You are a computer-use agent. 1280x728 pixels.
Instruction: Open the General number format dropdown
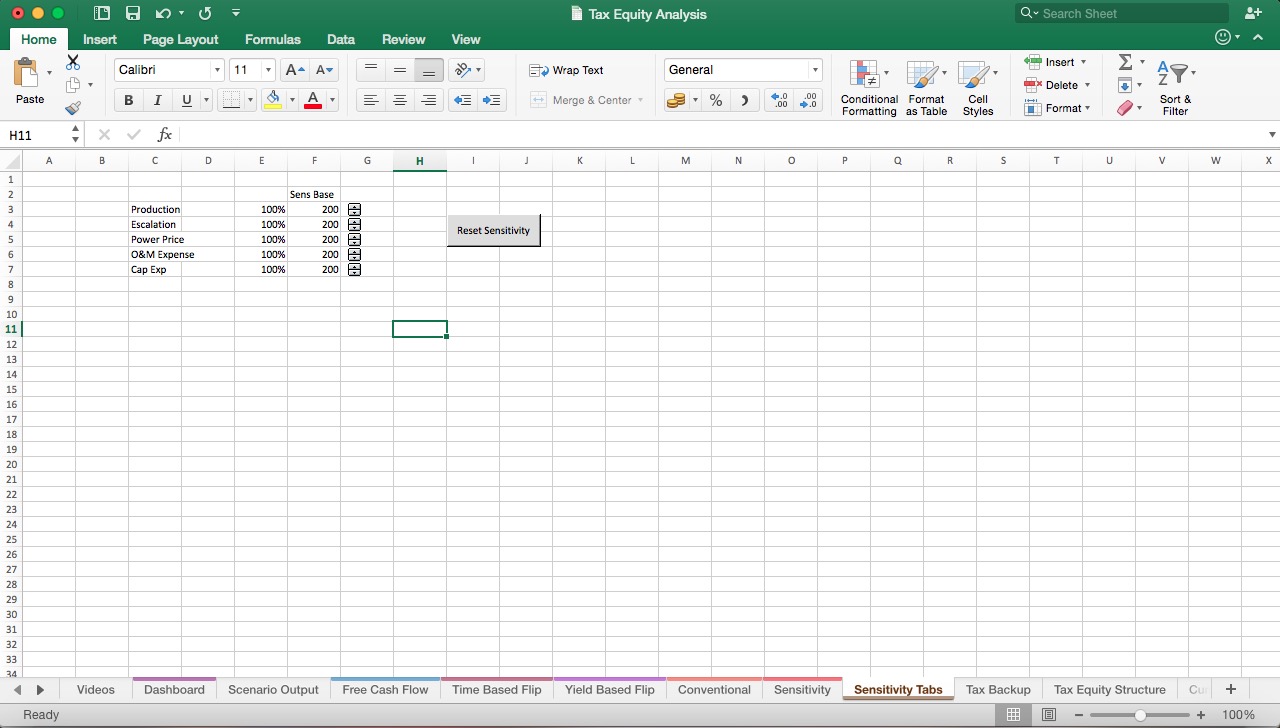click(815, 70)
